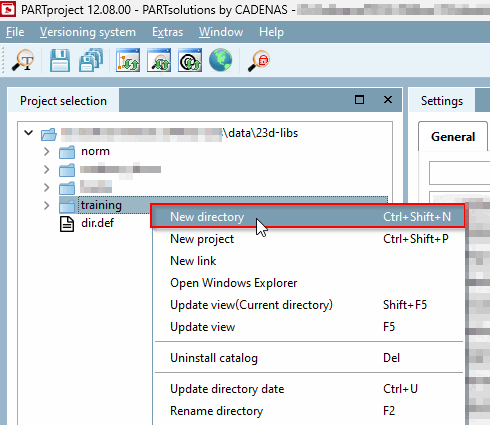Screen dimensions: 490x425
Task: Collapse the root data\23d-libs node
Action: [x=29, y=133]
